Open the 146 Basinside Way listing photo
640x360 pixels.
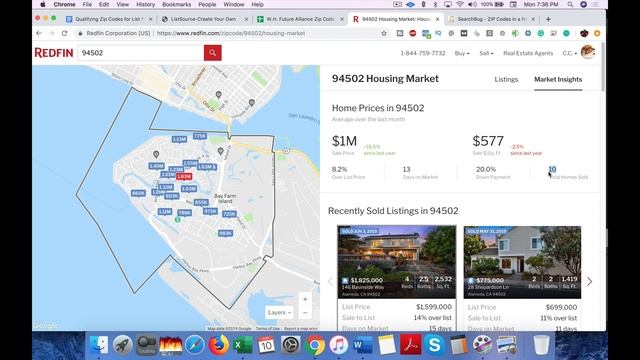397,262
